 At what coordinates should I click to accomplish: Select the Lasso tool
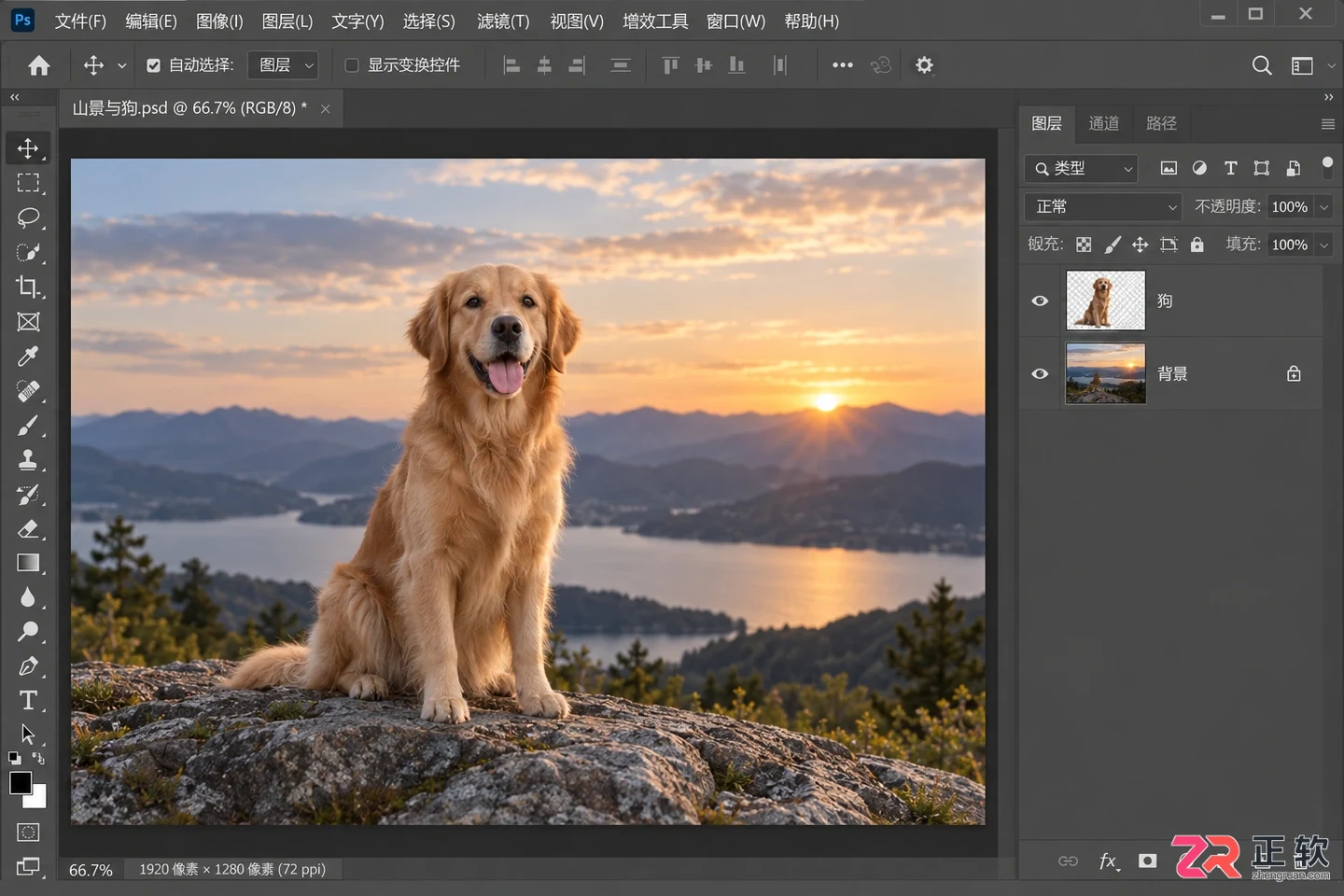tap(28, 217)
